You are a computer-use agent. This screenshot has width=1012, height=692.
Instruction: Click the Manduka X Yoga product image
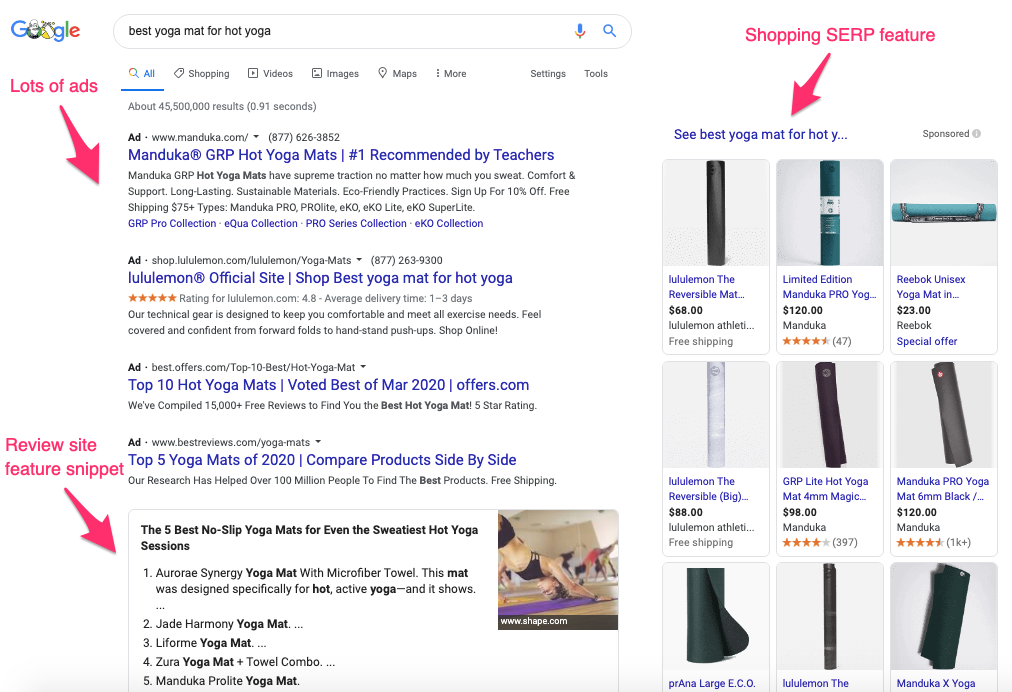(x=944, y=616)
